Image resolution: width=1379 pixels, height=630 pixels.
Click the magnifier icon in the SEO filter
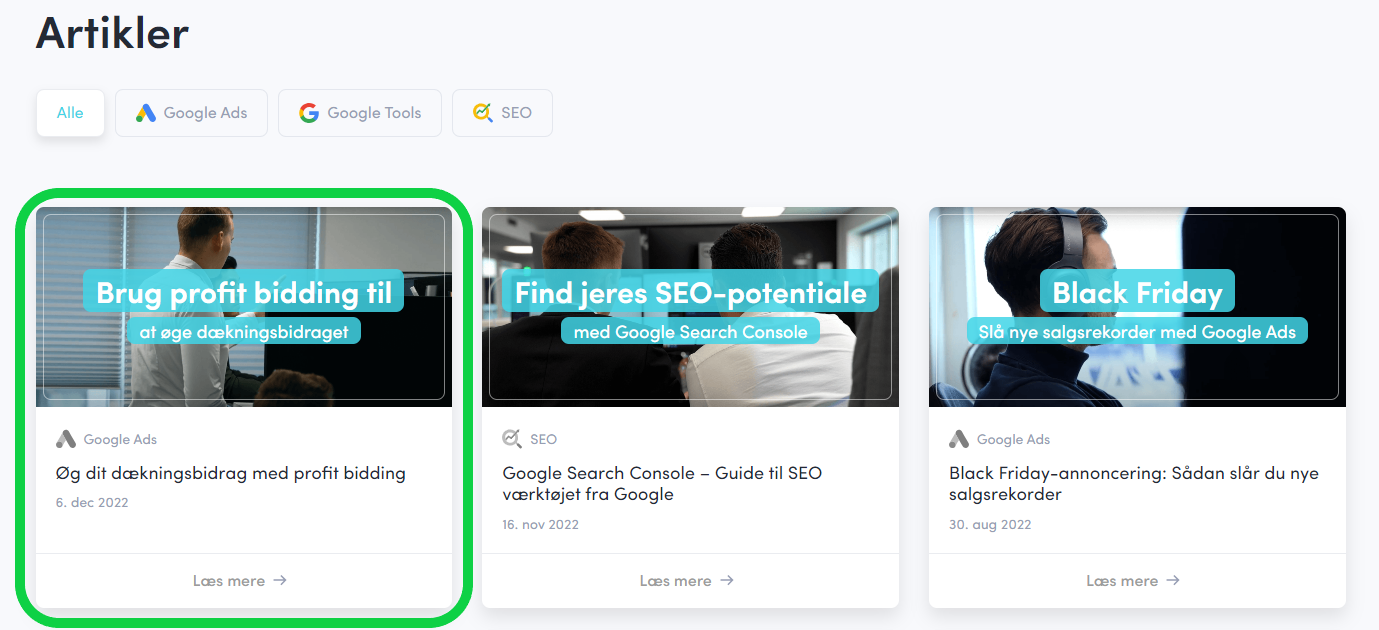(x=483, y=113)
